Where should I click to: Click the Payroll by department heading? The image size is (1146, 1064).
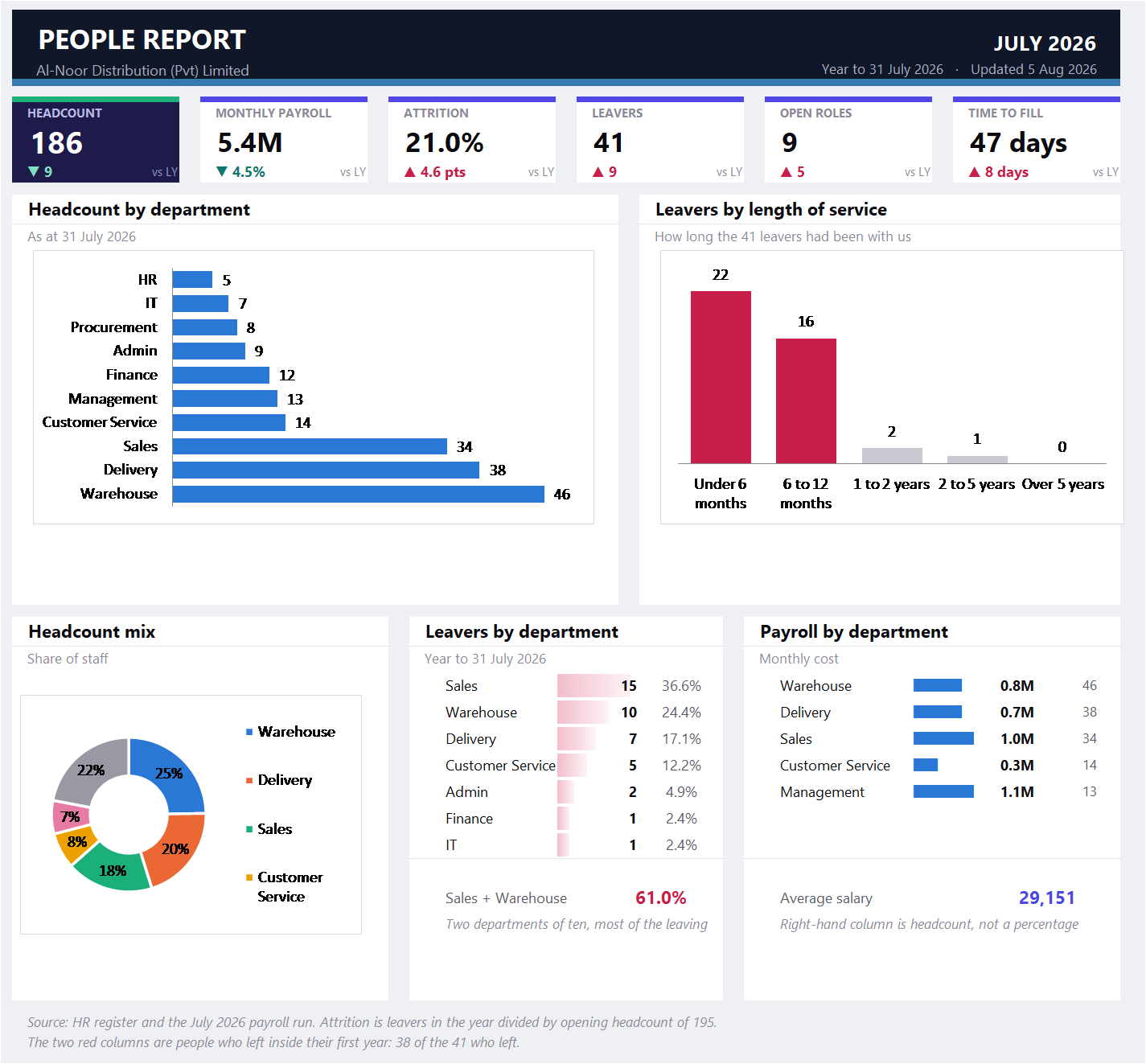(x=854, y=632)
